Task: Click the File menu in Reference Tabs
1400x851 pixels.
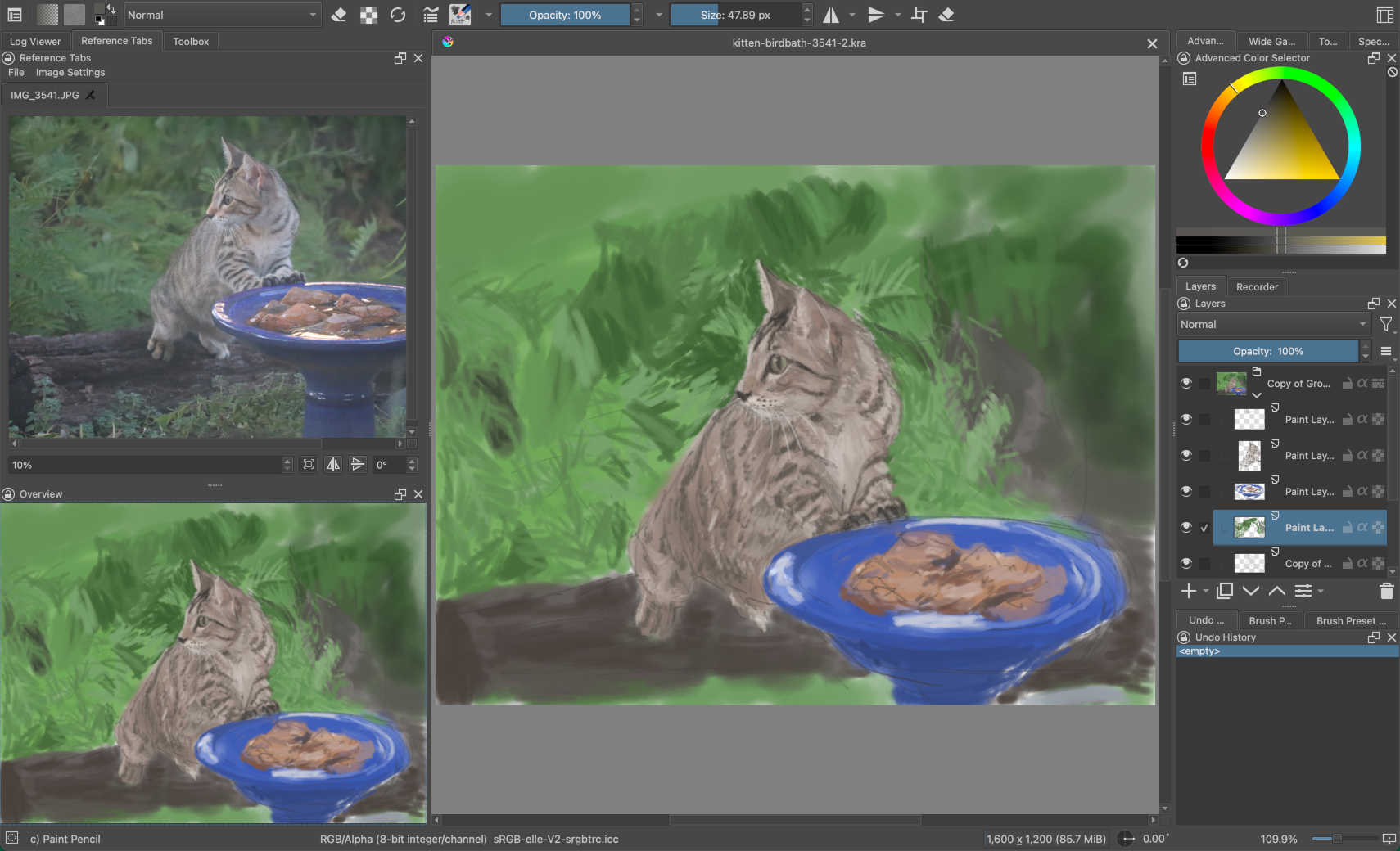Action: [16, 73]
